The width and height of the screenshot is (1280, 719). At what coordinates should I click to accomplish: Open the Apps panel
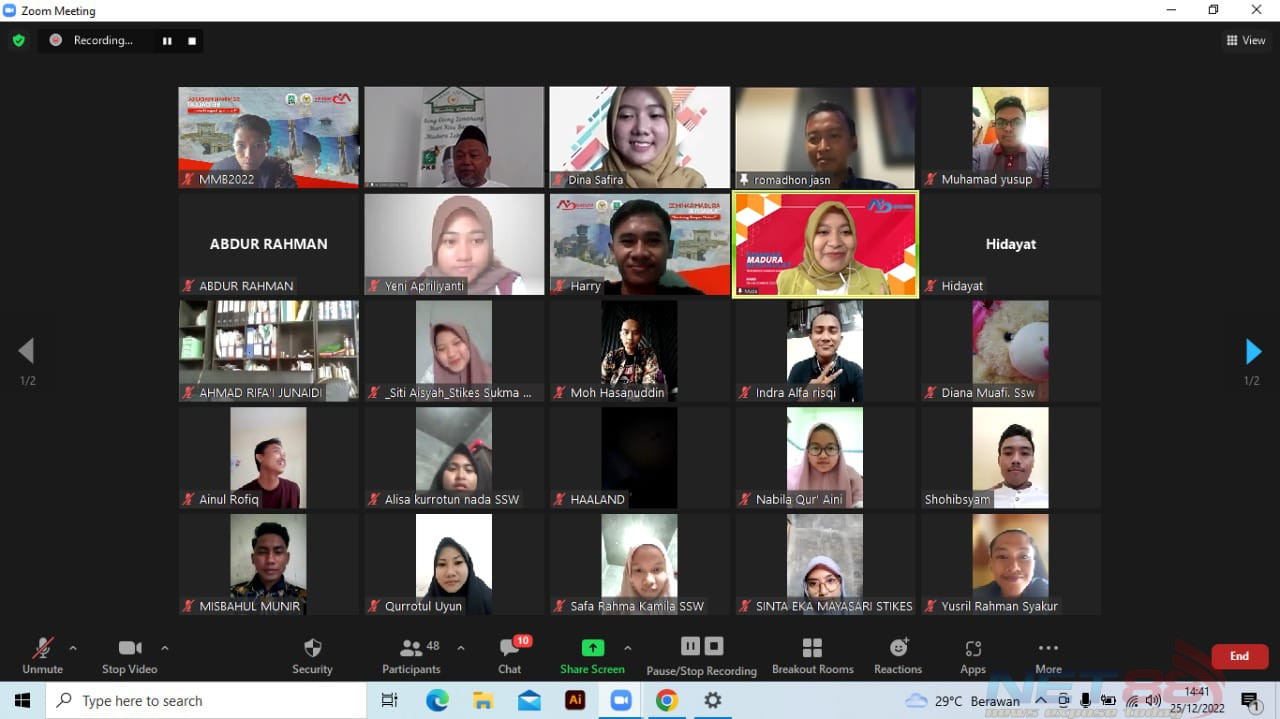(973, 655)
